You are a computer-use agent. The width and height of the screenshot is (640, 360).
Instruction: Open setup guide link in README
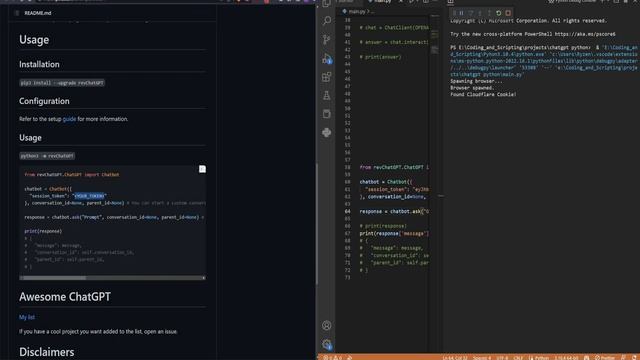coord(69,119)
